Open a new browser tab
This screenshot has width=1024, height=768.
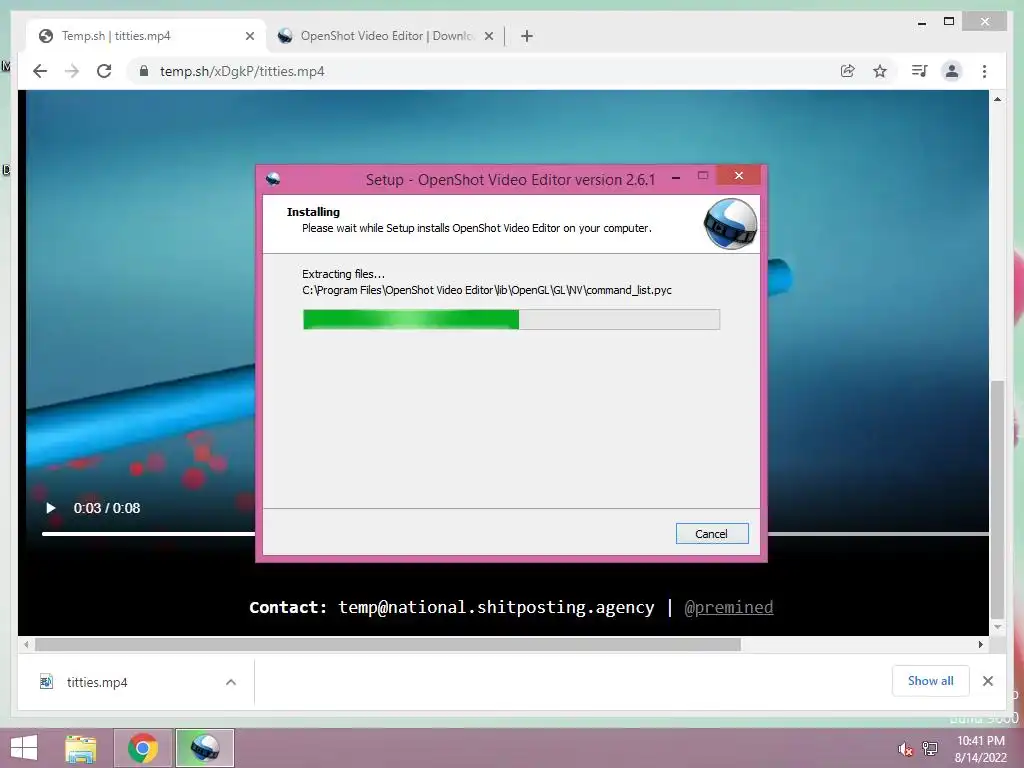tap(527, 36)
